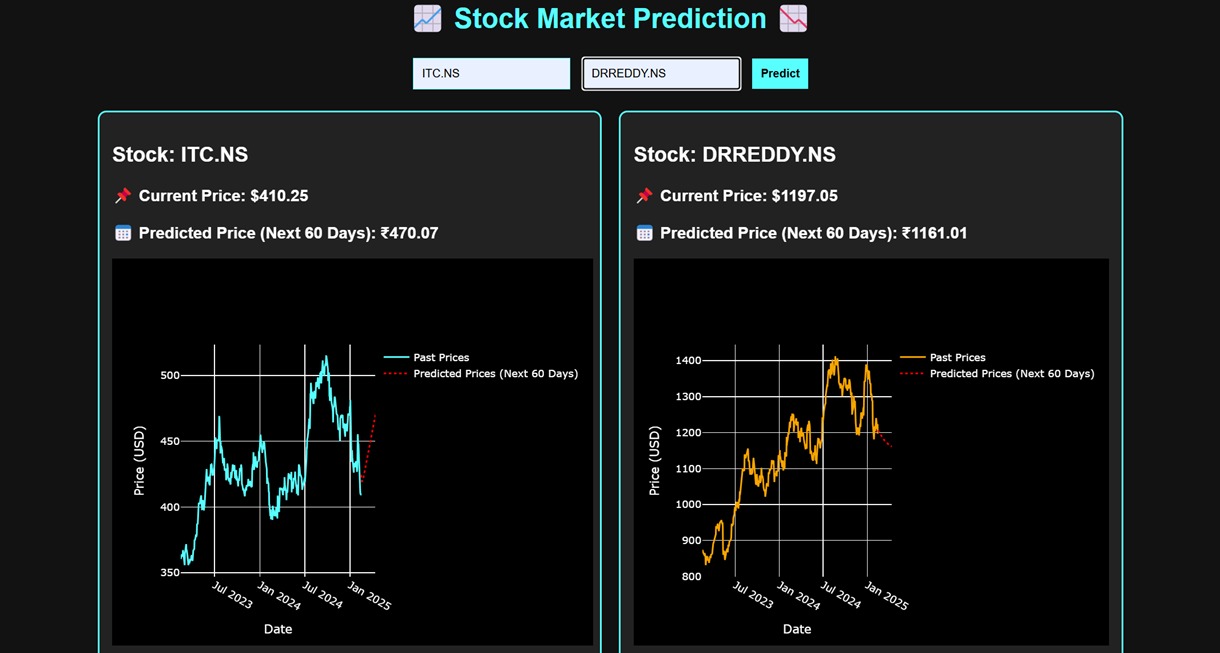Click the Date axis label under the ITC chart
The width and height of the screenshot is (1220, 653).
(x=277, y=629)
